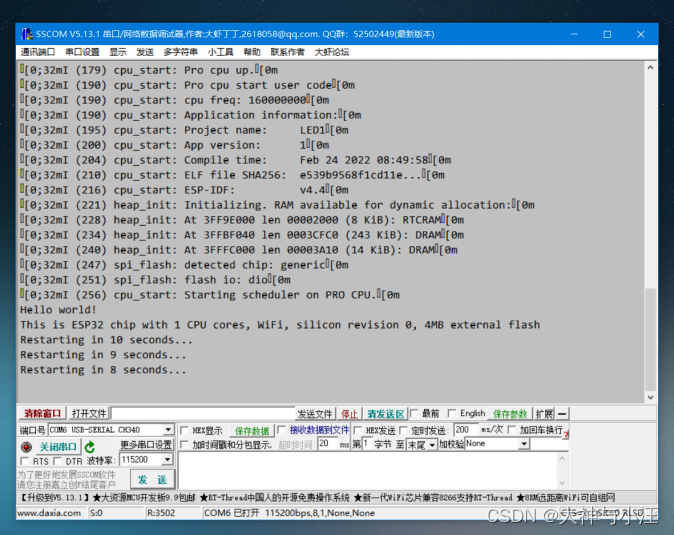Screen dimensions: 674x535
Task: Click the 'Restarting in 8 seconds...' line
Action: pos(103,370)
